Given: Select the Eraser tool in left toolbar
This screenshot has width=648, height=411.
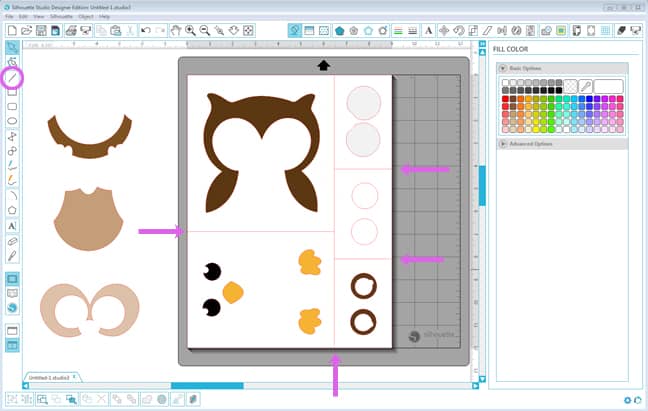Looking at the screenshot, I should pos(12,241).
